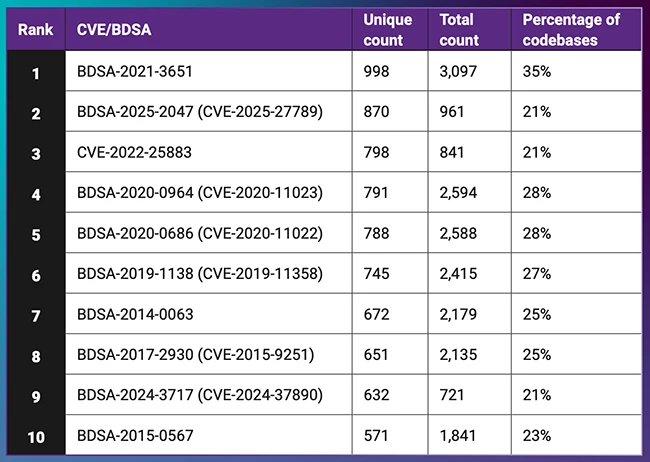This screenshot has height=462, width=650.
Task: Select the 35% codebases cell
Action: pyautogui.click(x=536, y=72)
